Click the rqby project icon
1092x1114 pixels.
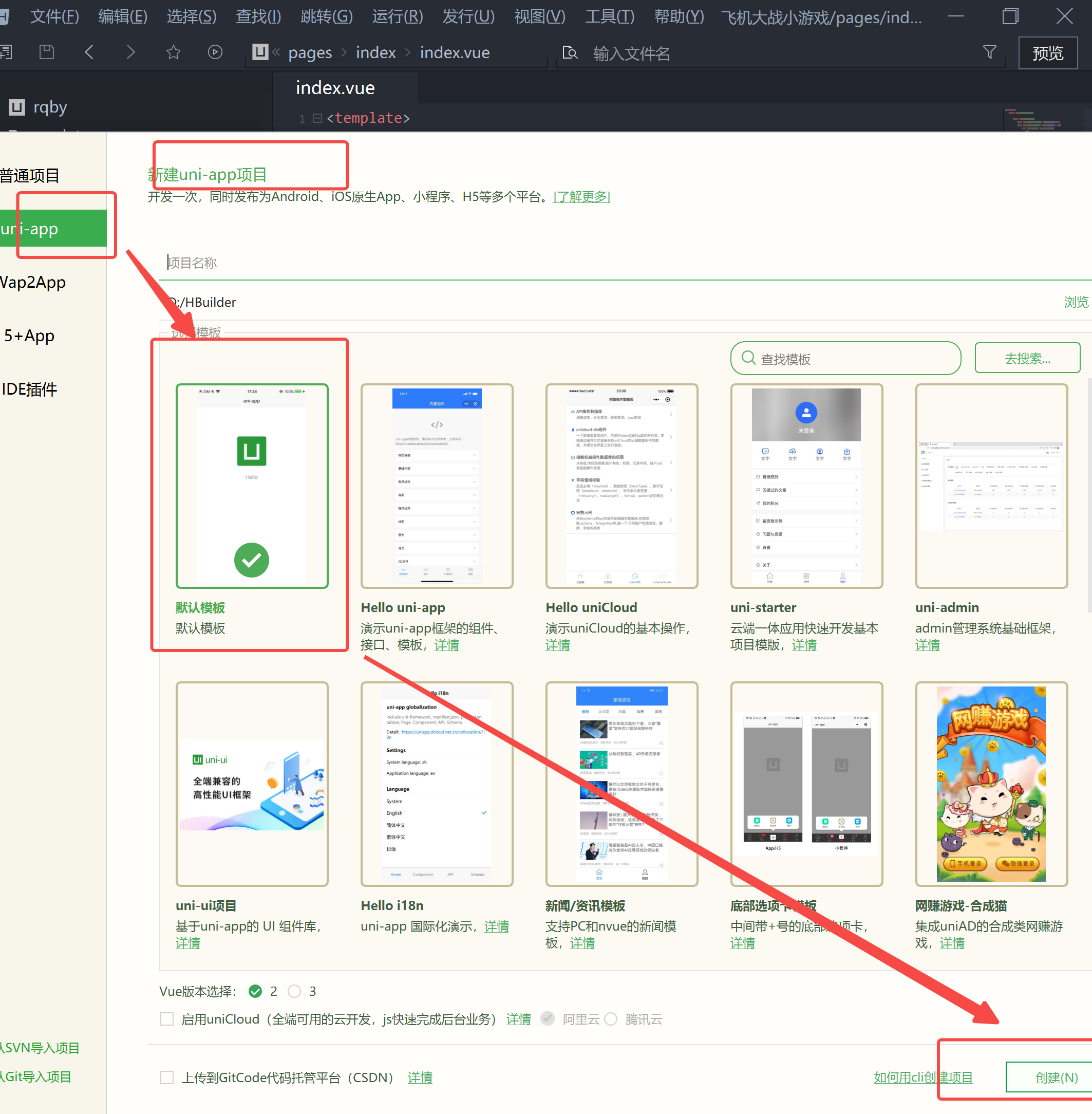click(17, 107)
